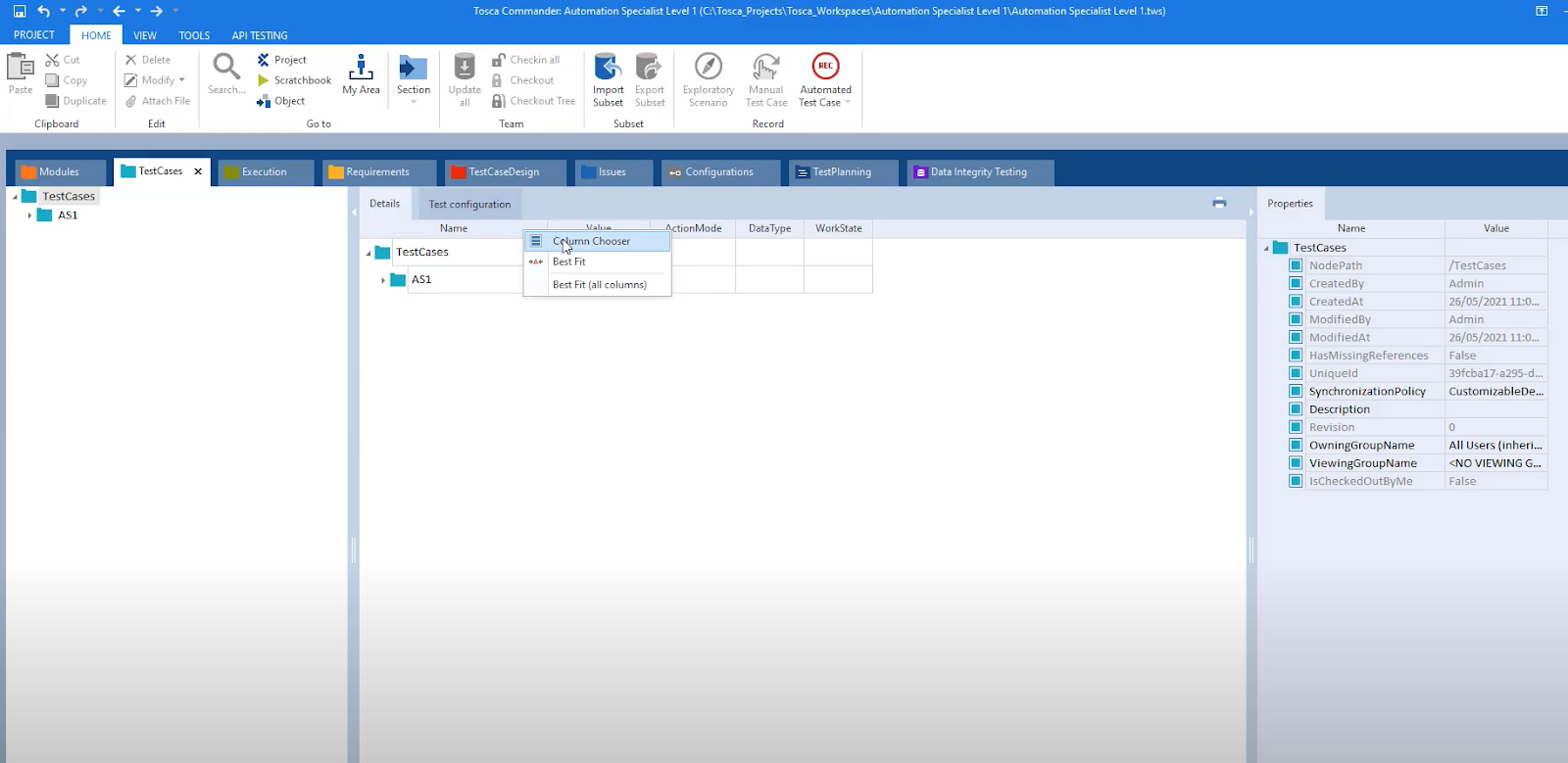Open the PROJECT ribbon tab

(x=34, y=35)
